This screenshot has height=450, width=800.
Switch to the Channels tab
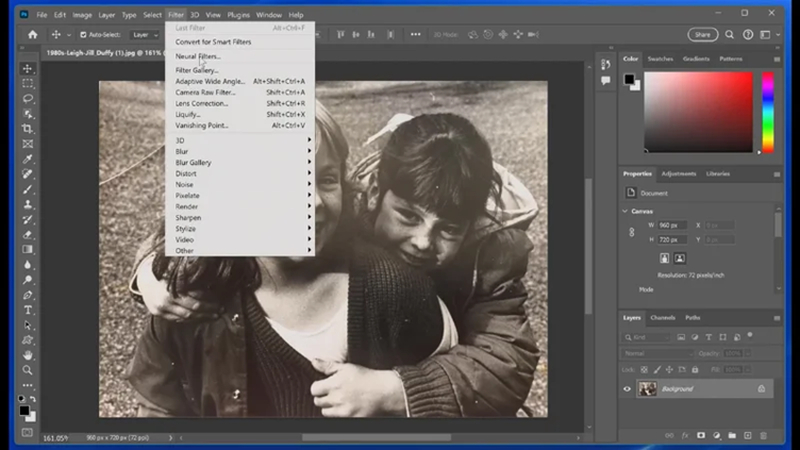click(662, 318)
